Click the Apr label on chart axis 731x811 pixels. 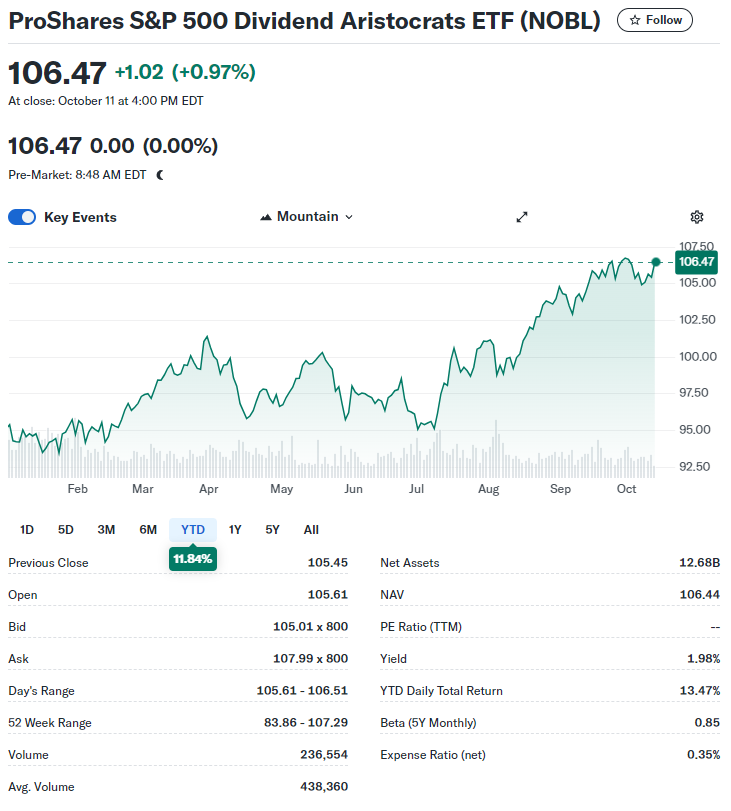(208, 489)
